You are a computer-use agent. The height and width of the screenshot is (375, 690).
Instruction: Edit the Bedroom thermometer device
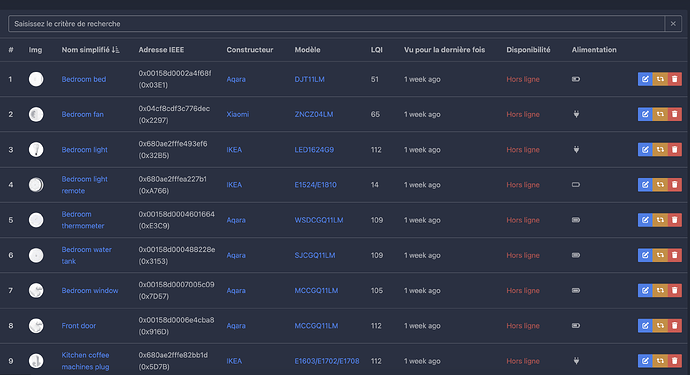pyautogui.click(x=645, y=220)
